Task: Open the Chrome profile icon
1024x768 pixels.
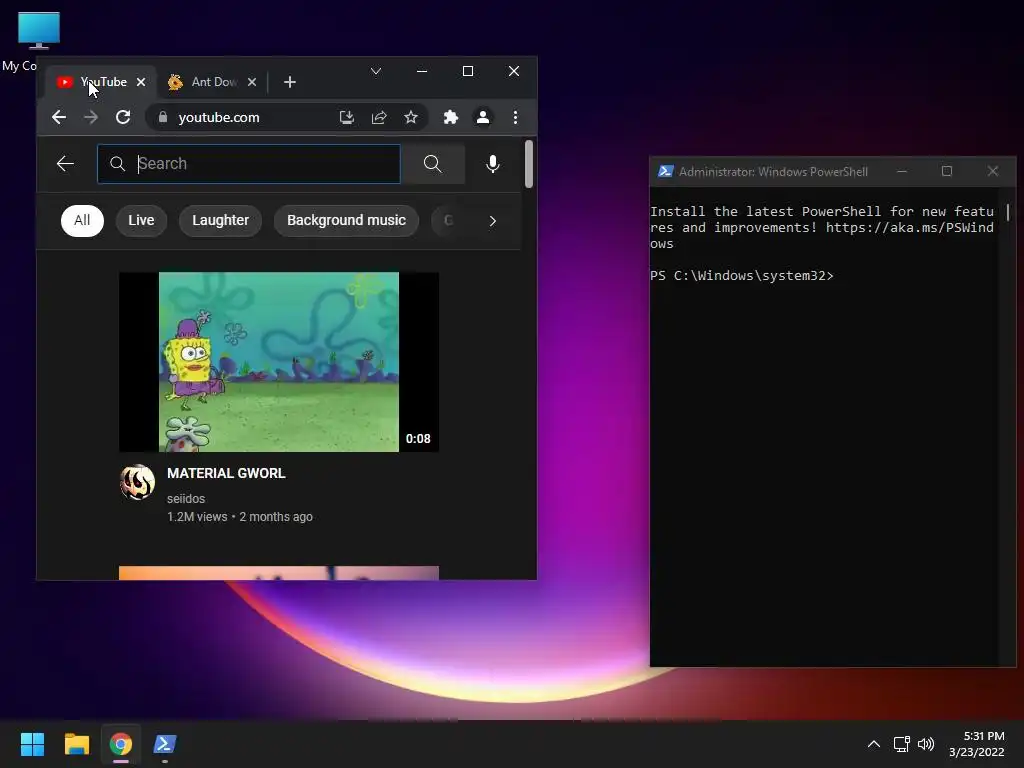Action: click(x=483, y=118)
